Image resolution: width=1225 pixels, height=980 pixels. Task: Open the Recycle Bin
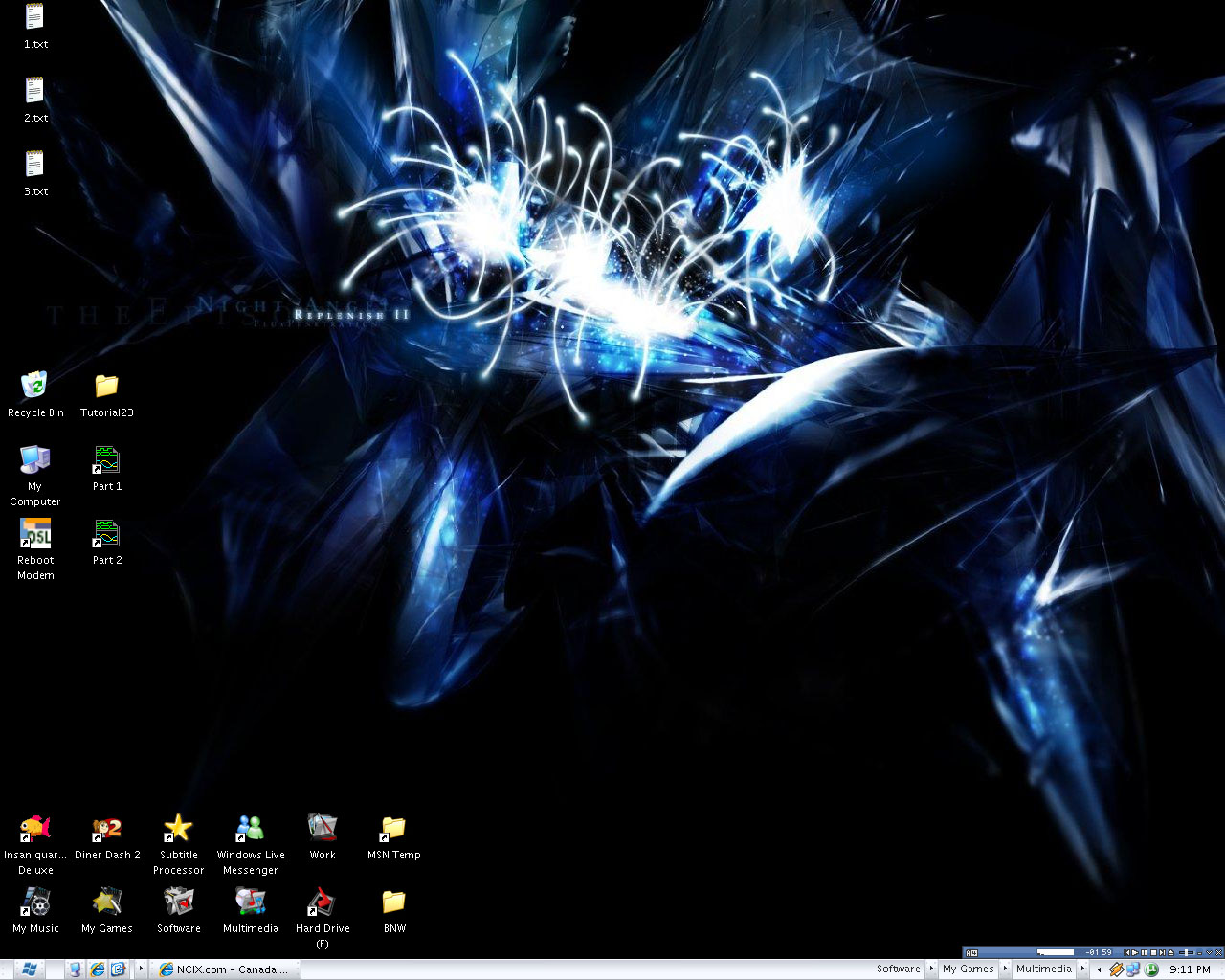35,394
